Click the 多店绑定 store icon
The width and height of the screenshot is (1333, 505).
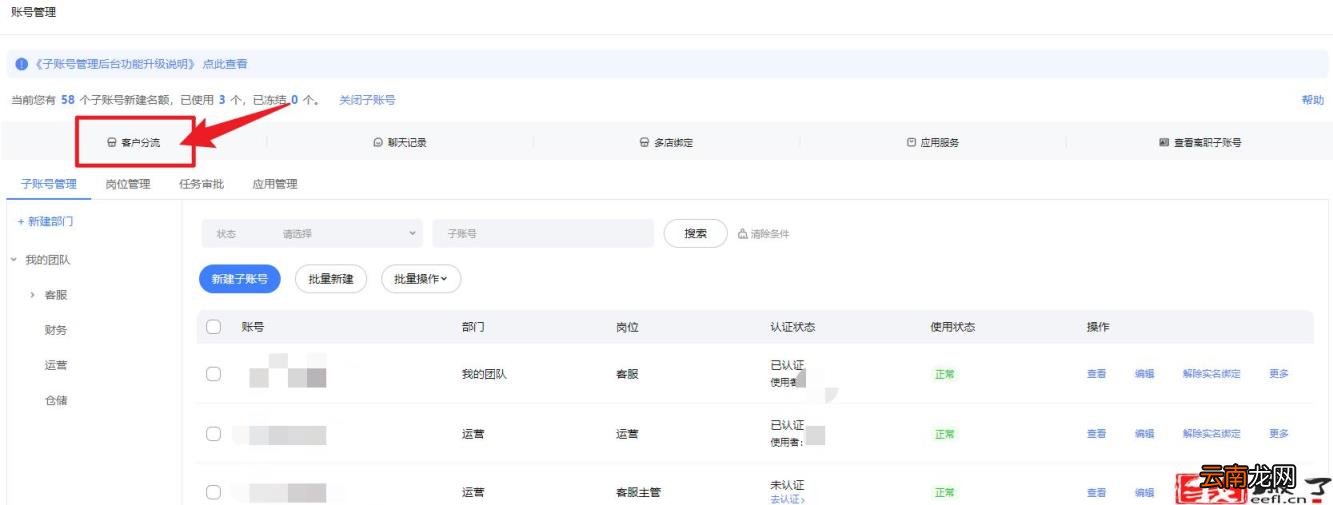pos(645,143)
